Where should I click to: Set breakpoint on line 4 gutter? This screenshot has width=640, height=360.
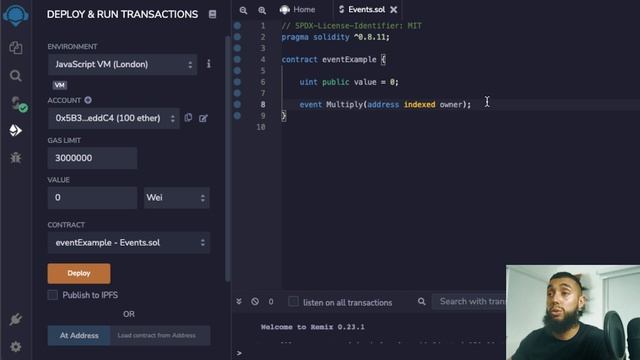[237, 60]
